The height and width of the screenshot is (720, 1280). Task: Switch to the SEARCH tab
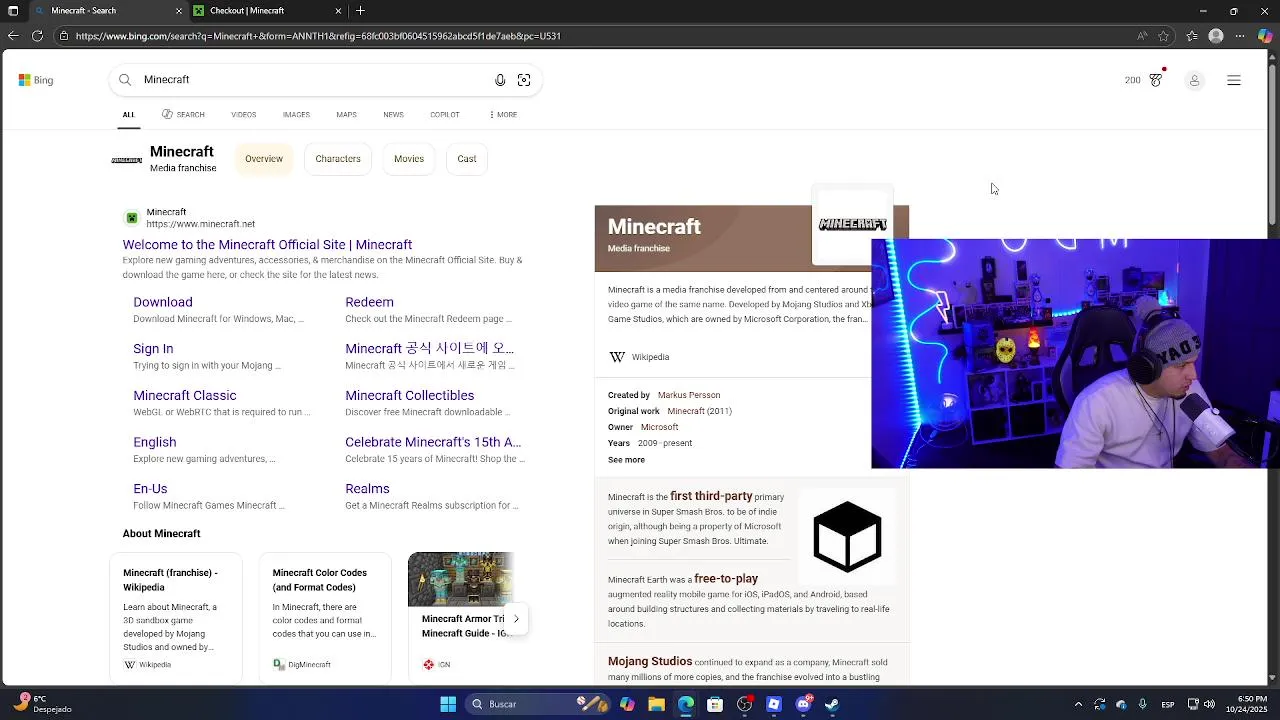[183, 115]
